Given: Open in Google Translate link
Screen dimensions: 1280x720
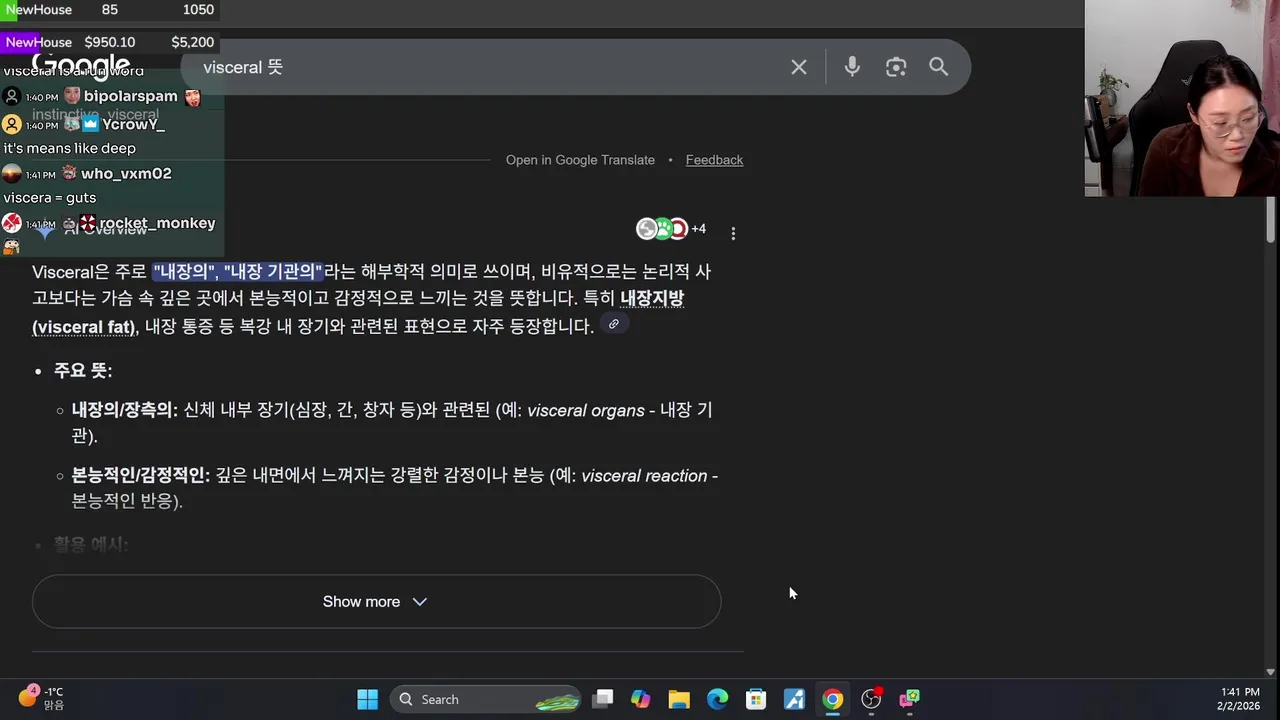Looking at the screenshot, I should click(580, 160).
